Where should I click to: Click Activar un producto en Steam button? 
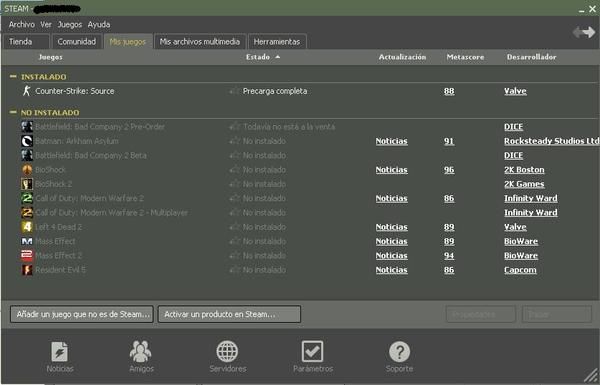[229, 314]
